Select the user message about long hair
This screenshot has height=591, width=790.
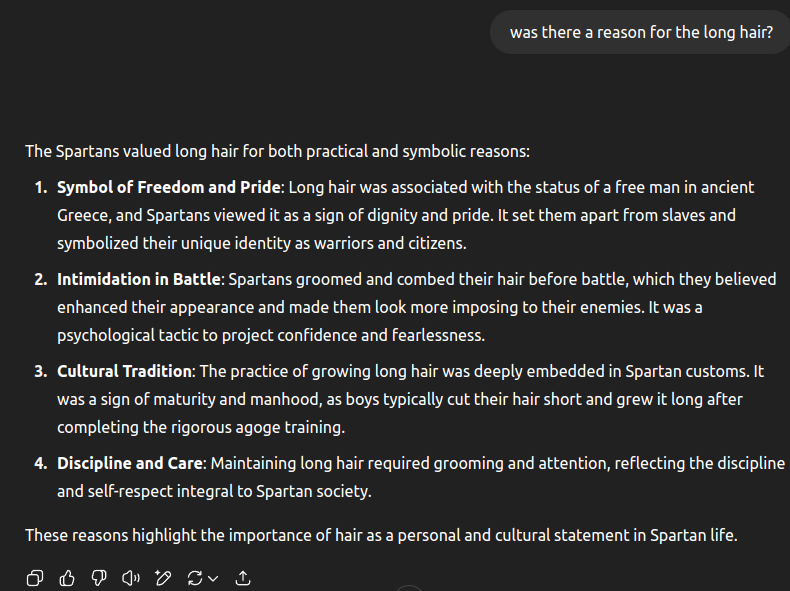pos(641,32)
